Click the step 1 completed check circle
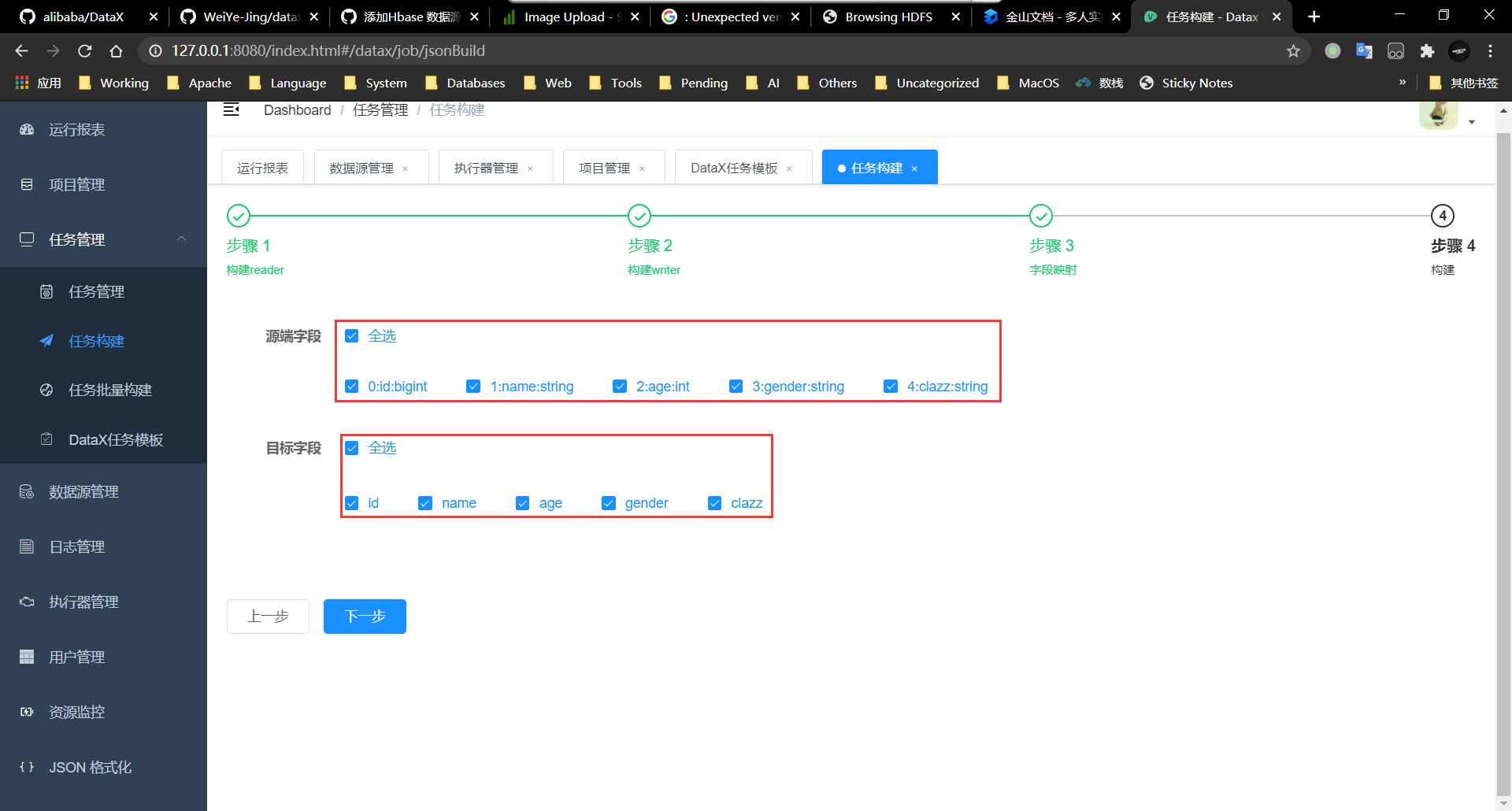 click(238, 216)
